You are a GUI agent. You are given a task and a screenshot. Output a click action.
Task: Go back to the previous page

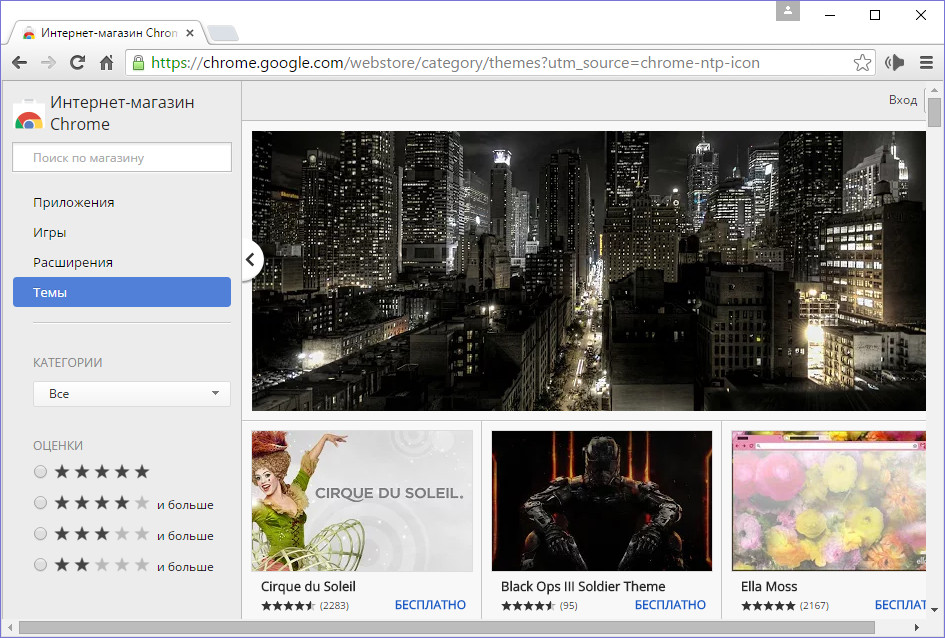point(20,63)
